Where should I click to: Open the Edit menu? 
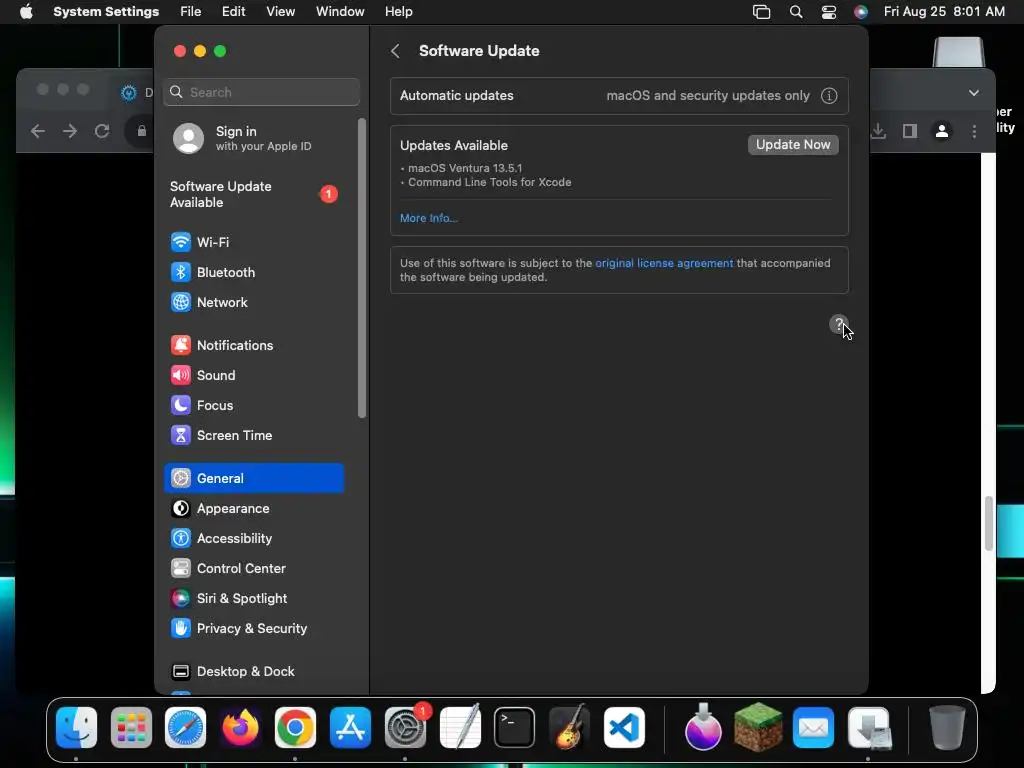[x=233, y=12]
